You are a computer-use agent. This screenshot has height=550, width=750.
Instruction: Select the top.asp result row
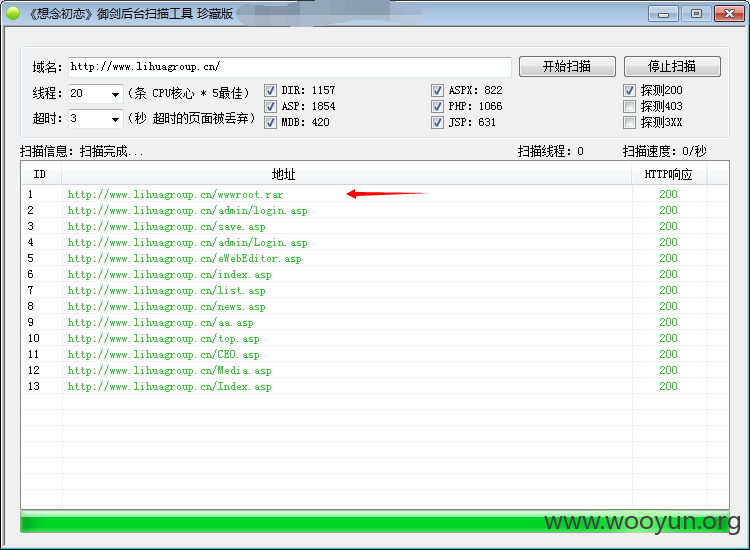tap(375, 339)
